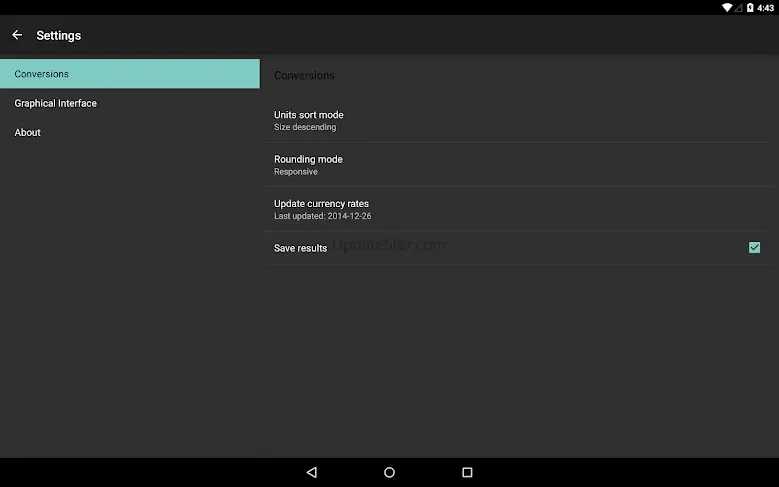Viewport: 779px width, 487px height.
Task: Tap the Android home circle icon
Action: pyautogui.click(x=390, y=472)
